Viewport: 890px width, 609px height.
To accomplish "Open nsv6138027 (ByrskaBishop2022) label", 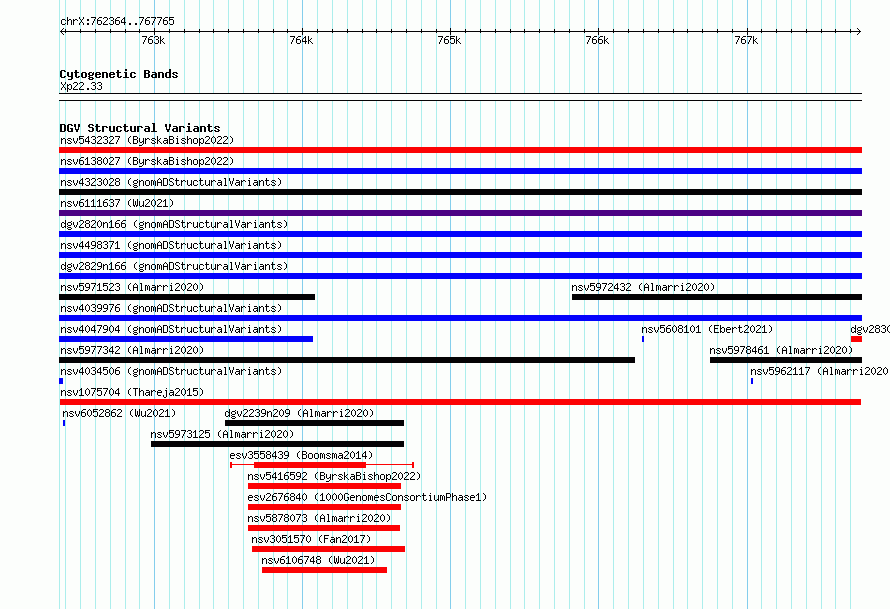I will [x=147, y=161].
